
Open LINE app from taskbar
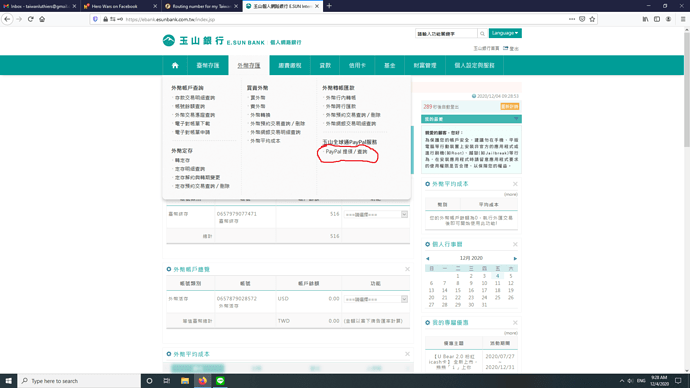[220, 381]
